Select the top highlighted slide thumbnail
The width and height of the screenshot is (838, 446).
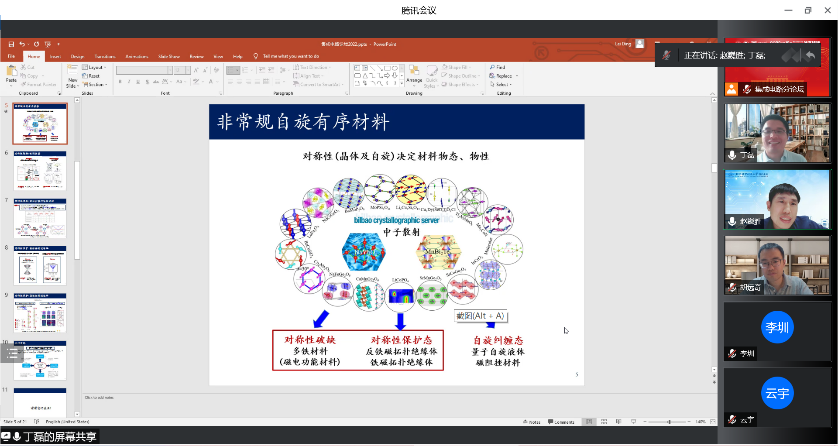coord(40,125)
